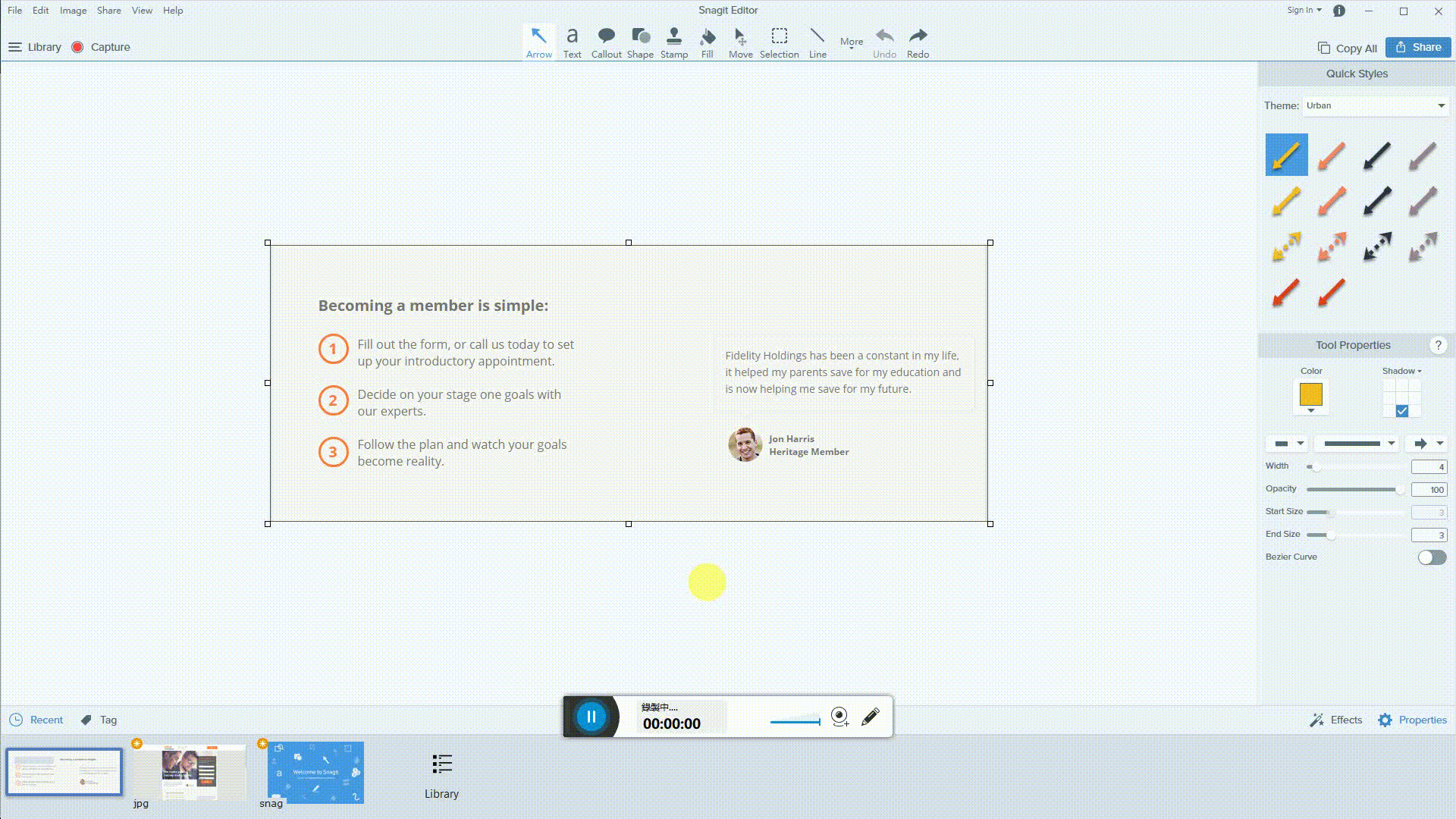
Task: Select the Text tool
Action: [x=572, y=42]
